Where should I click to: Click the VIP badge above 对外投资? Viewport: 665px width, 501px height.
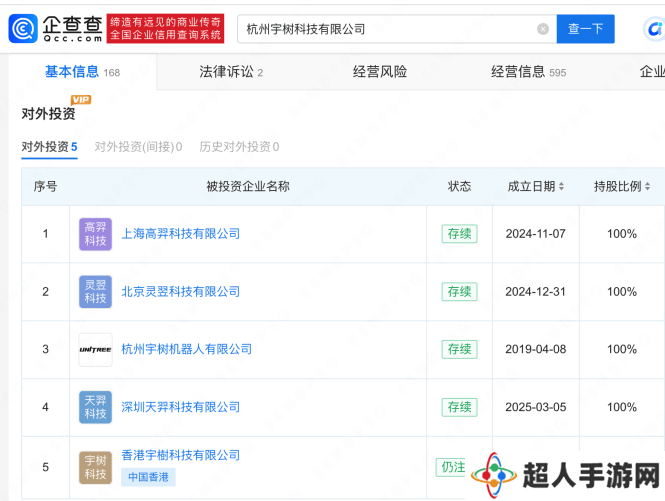81,100
